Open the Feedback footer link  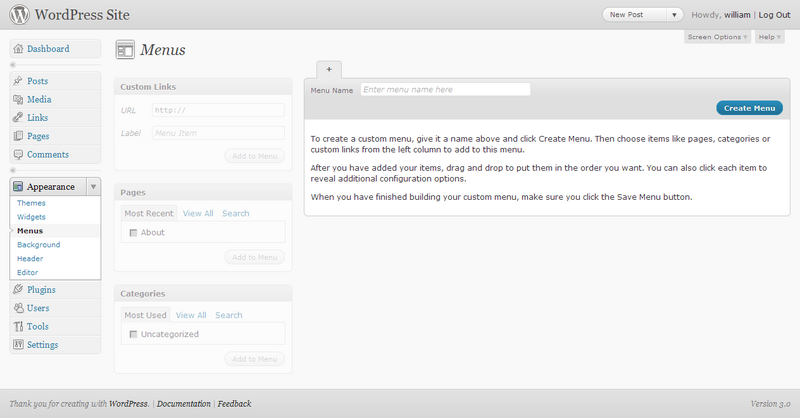point(234,404)
